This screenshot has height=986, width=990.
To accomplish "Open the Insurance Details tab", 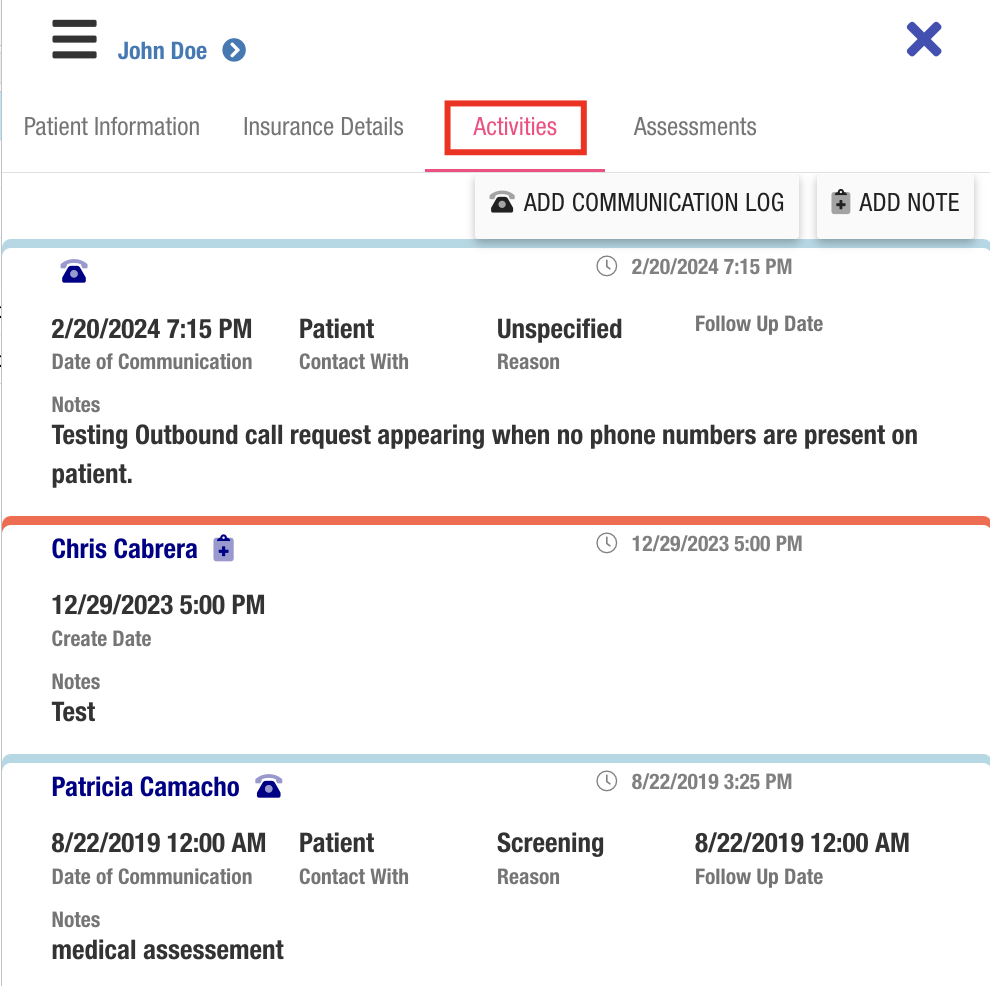I will click(x=323, y=127).
